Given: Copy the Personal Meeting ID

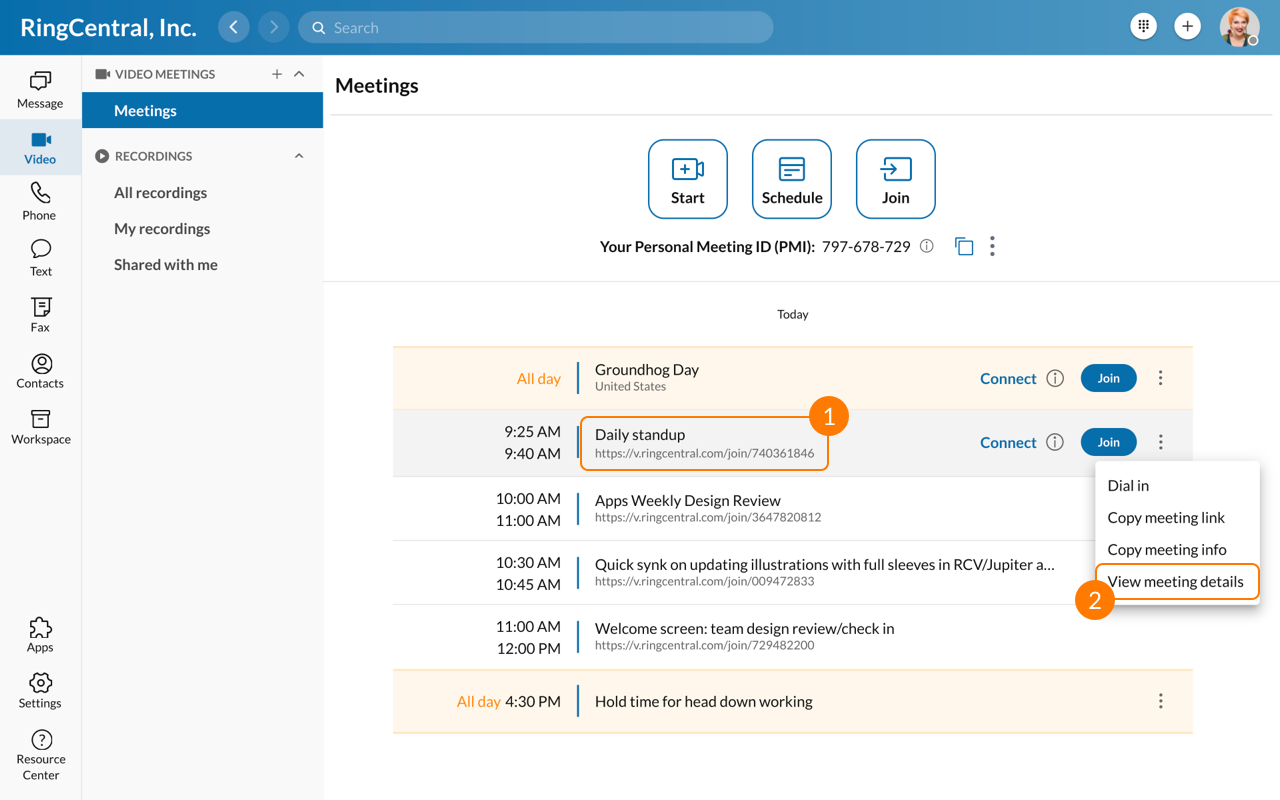Looking at the screenshot, I should (x=964, y=246).
